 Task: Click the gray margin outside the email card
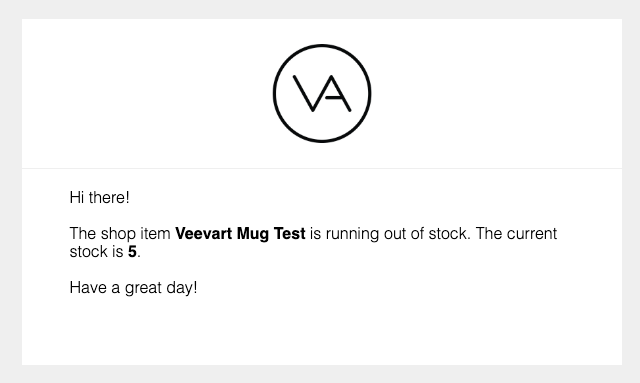[11, 192]
